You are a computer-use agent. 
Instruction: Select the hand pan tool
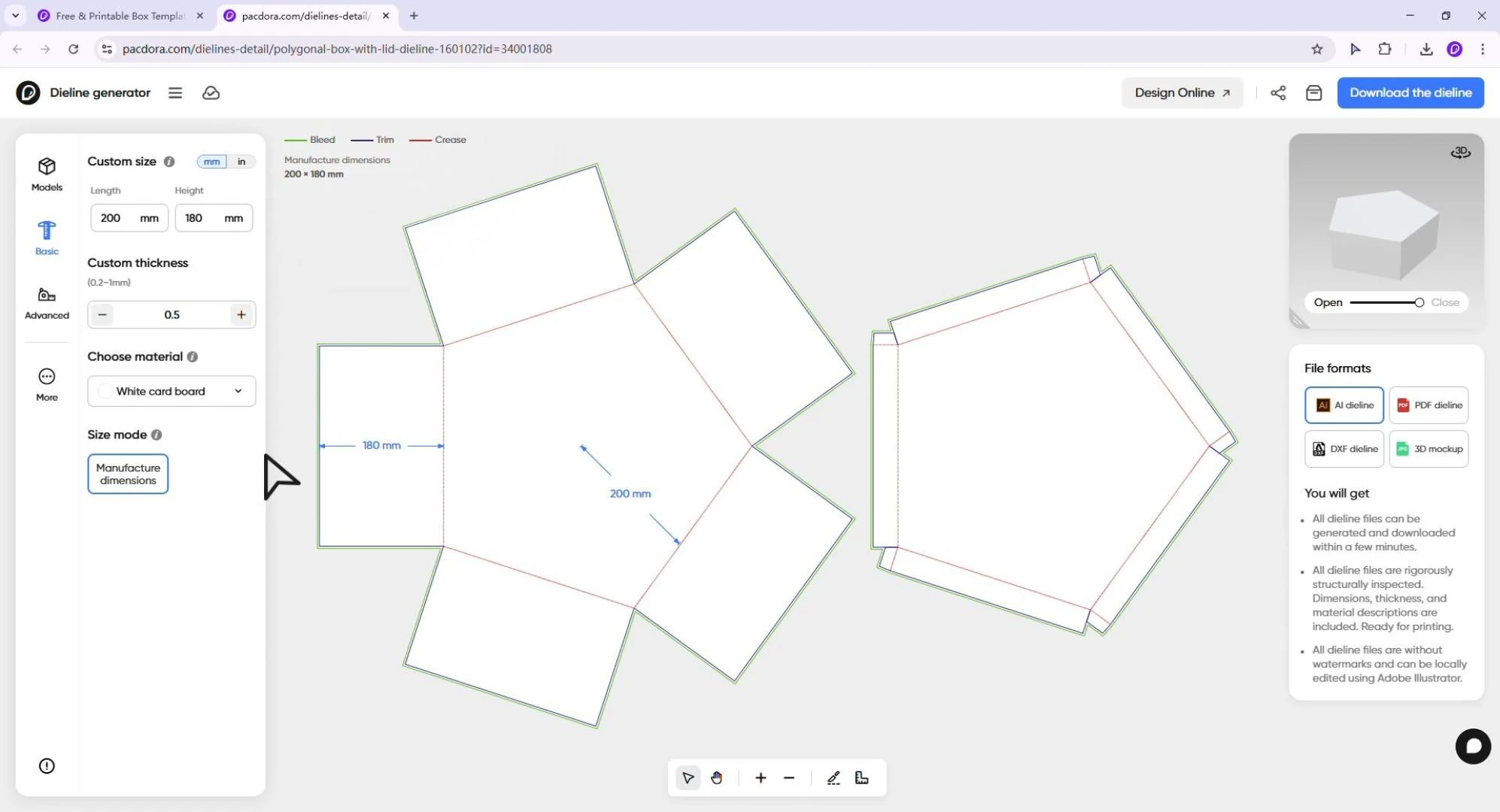716,778
